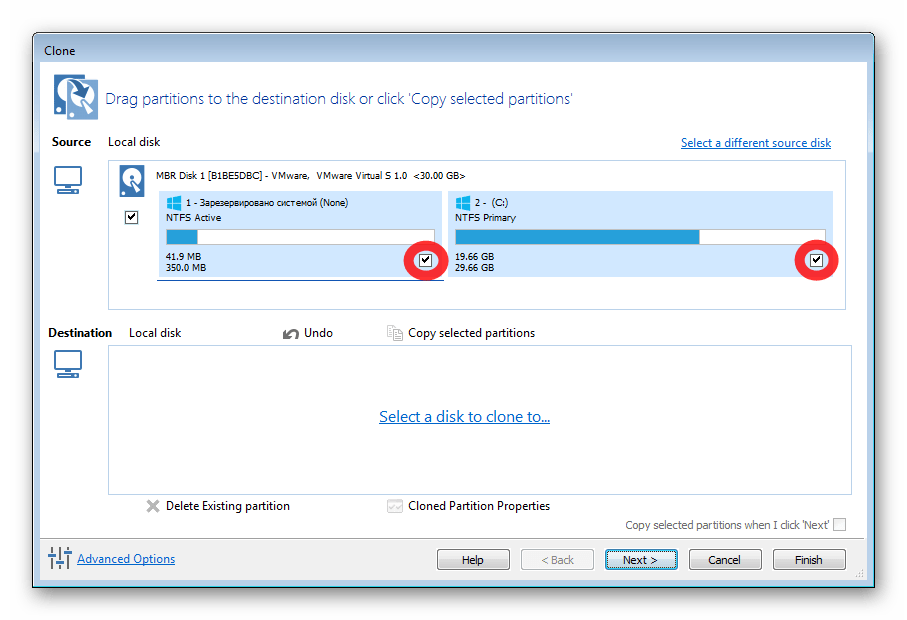The width and height of the screenshot is (907, 620).
Task: Click the partition 1 usage bar
Action: [x=300, y=237]
